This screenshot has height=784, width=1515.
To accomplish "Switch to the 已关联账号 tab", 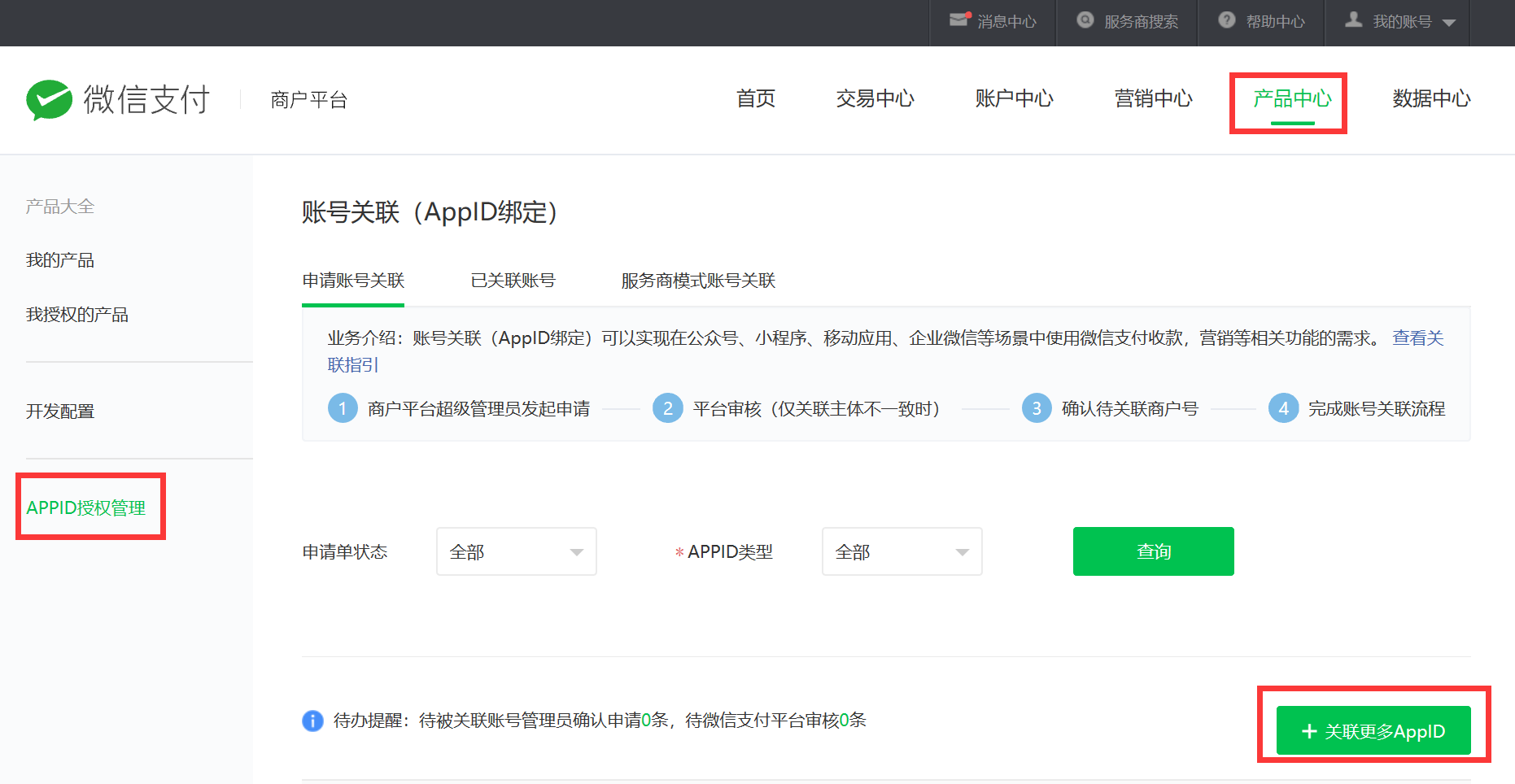I will (x=513, y=281).
